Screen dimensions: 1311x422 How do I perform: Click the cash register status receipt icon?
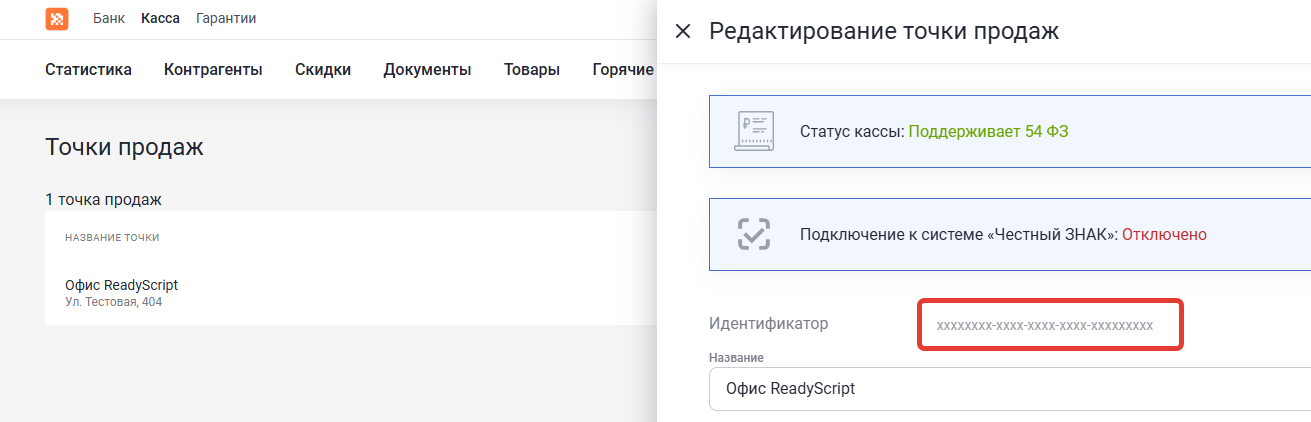754,131
